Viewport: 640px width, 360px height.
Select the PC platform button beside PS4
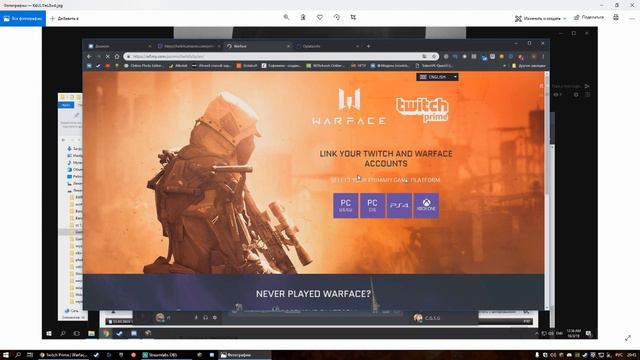pyautogui.click(x=372, y=205)
